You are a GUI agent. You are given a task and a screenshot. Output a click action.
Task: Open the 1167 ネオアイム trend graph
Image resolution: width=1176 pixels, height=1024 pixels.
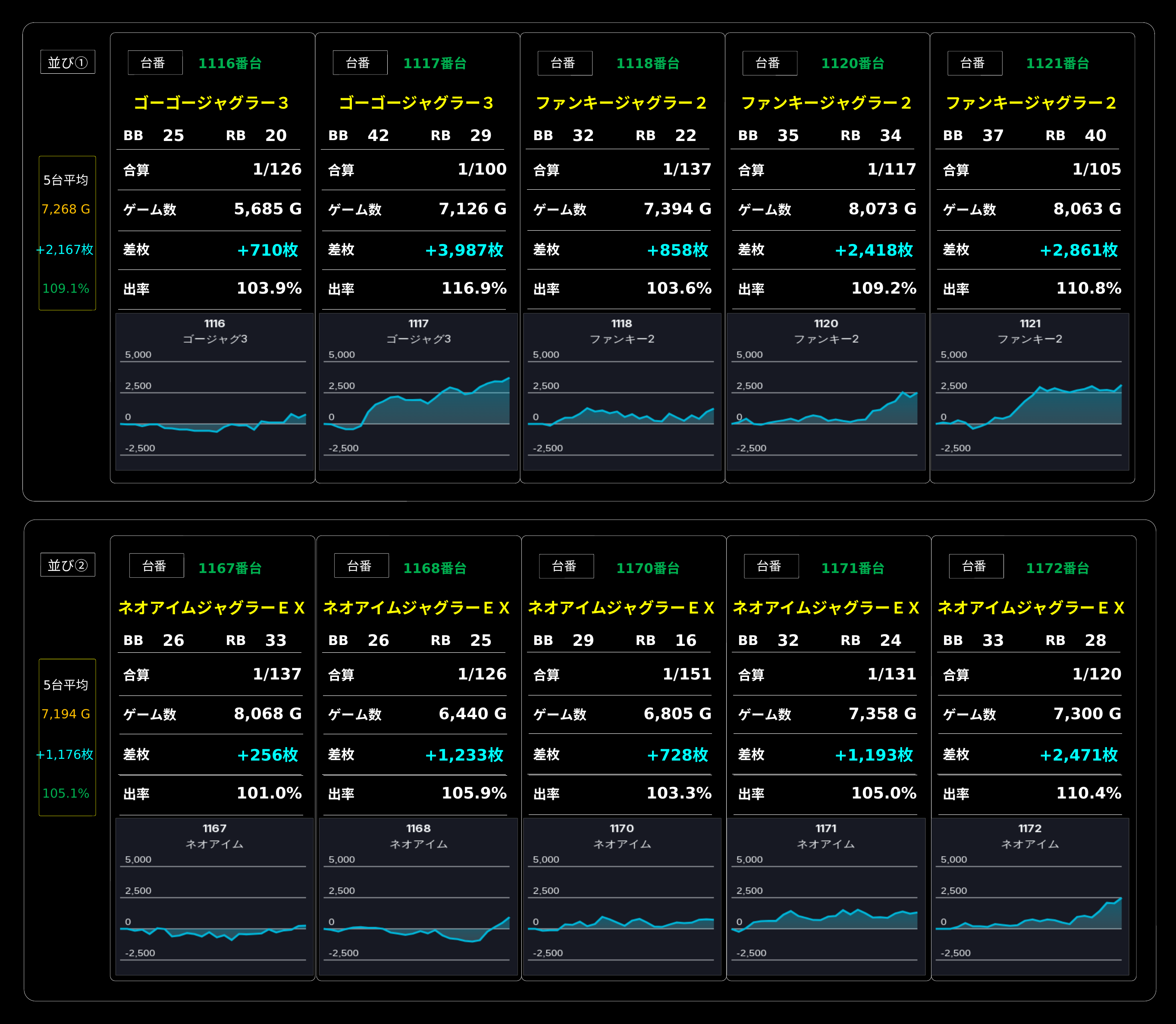(214, 896)
